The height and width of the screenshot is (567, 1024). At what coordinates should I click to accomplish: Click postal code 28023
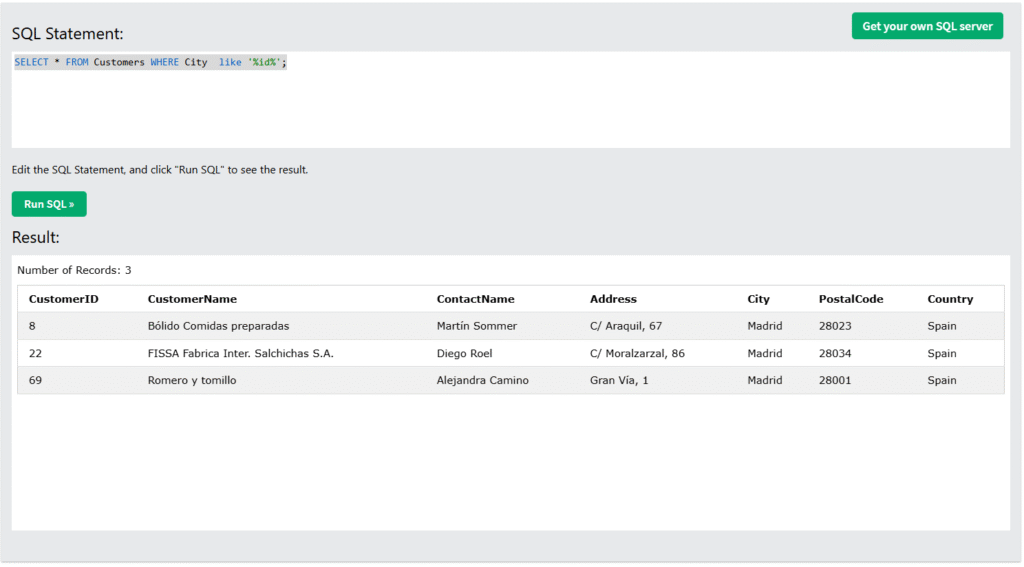point(834,326)
